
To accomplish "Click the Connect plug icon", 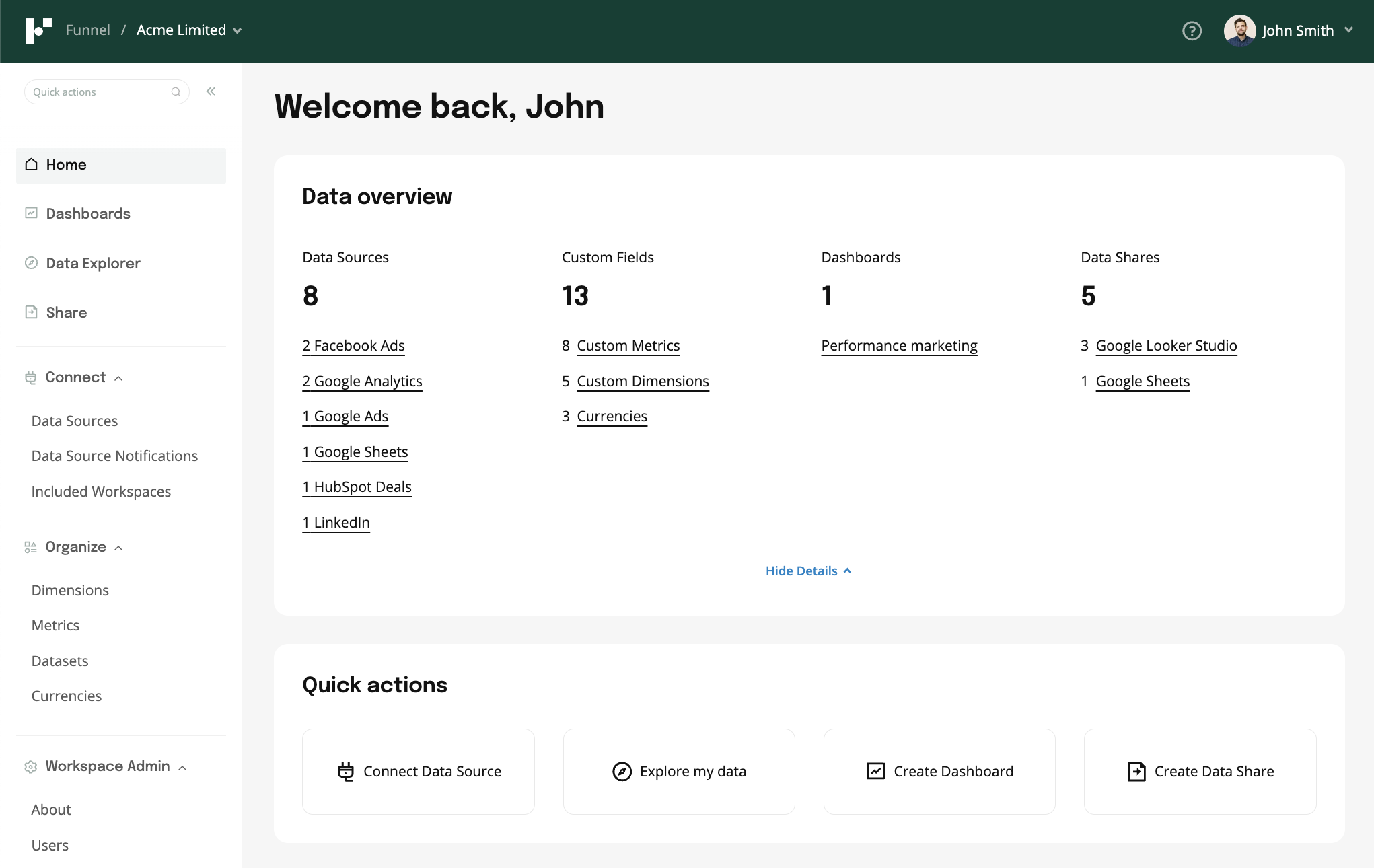I will tap(30, 377).
